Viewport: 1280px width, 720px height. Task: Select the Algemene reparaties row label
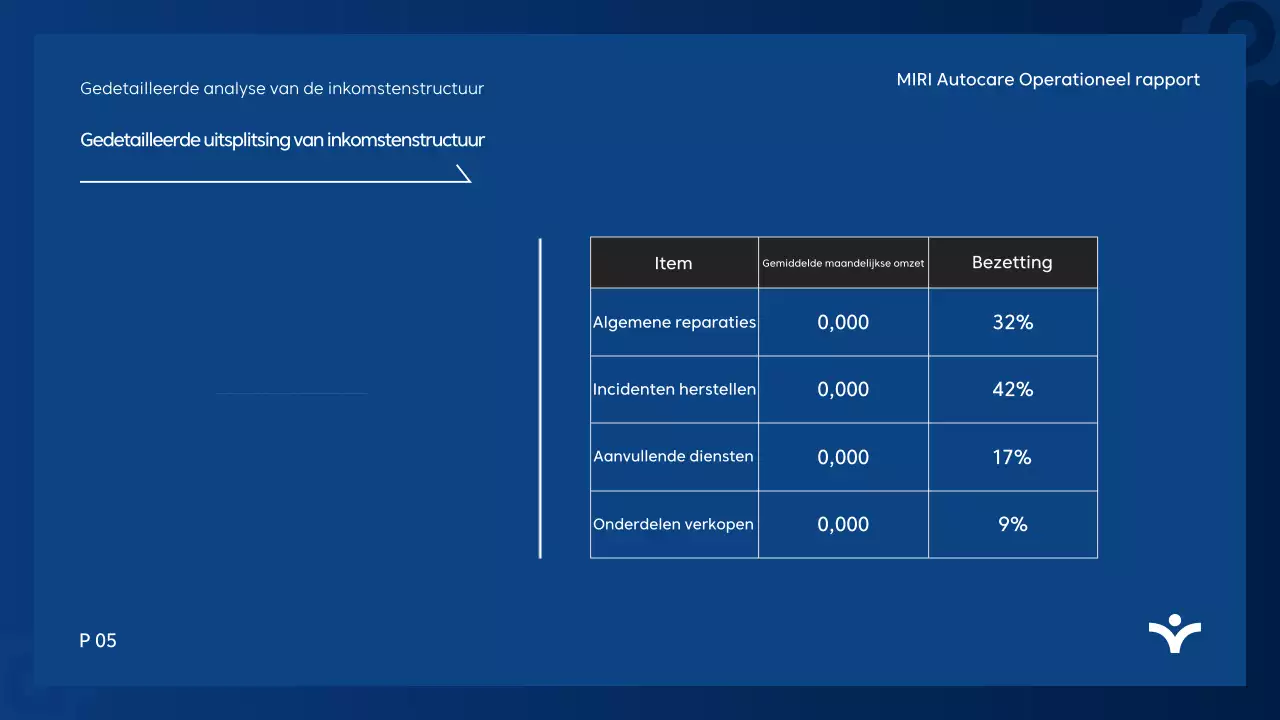tap(674, 322)
